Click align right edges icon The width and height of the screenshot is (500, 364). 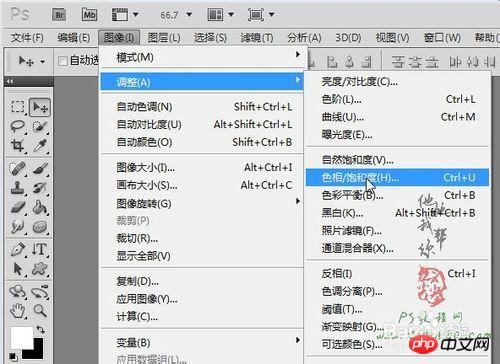366,62
